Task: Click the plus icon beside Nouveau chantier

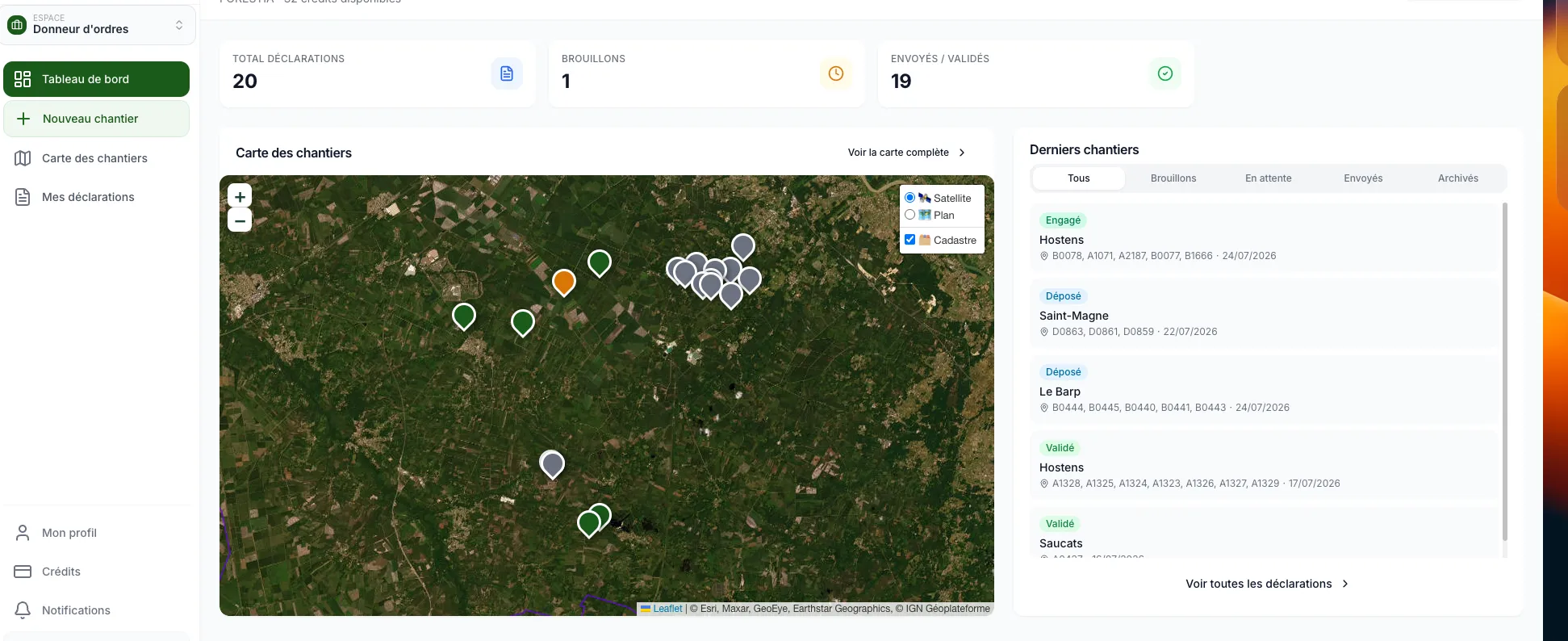Action: click(x=23, y=119)
